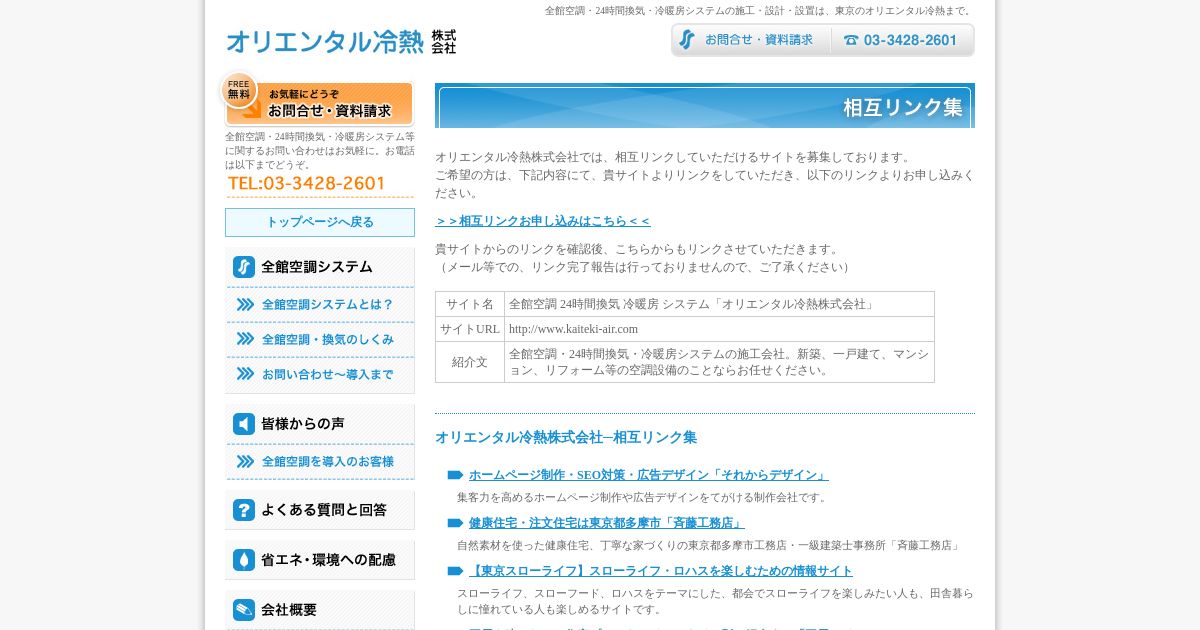
Task: Open お問い合わせ～導入まで submenu item
Action: (320, 375)
